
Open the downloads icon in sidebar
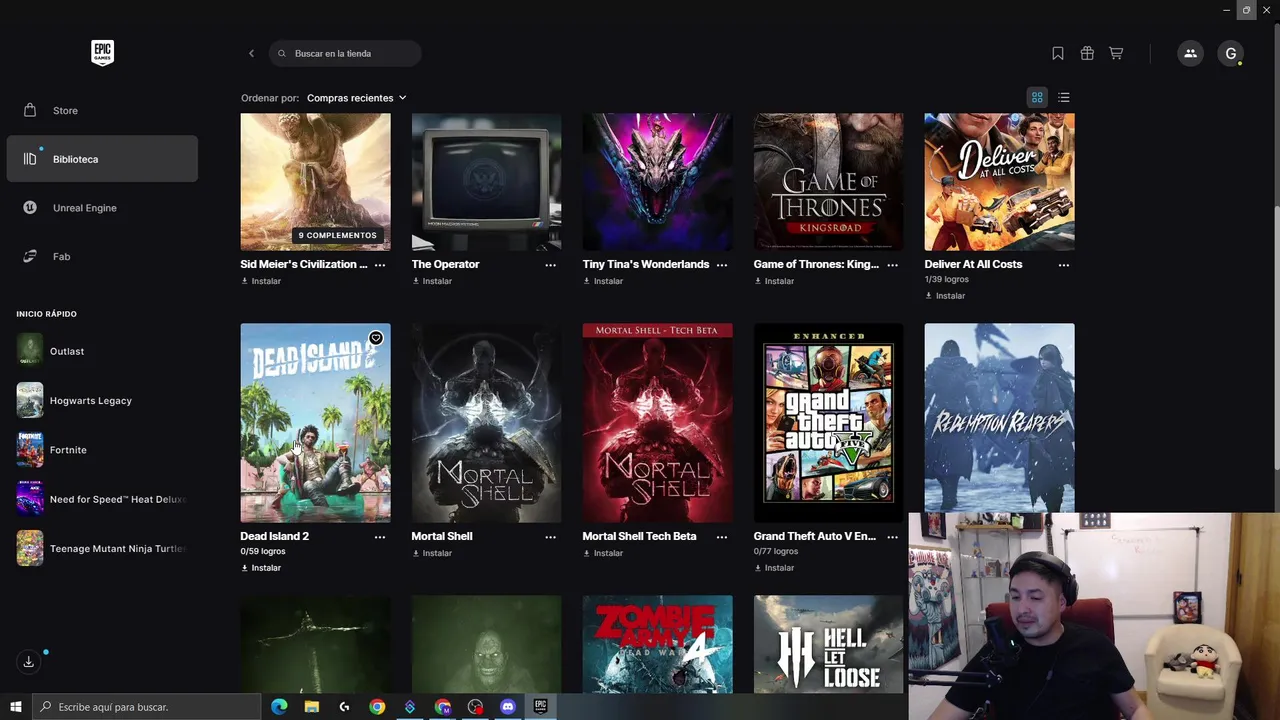[29, 662]
